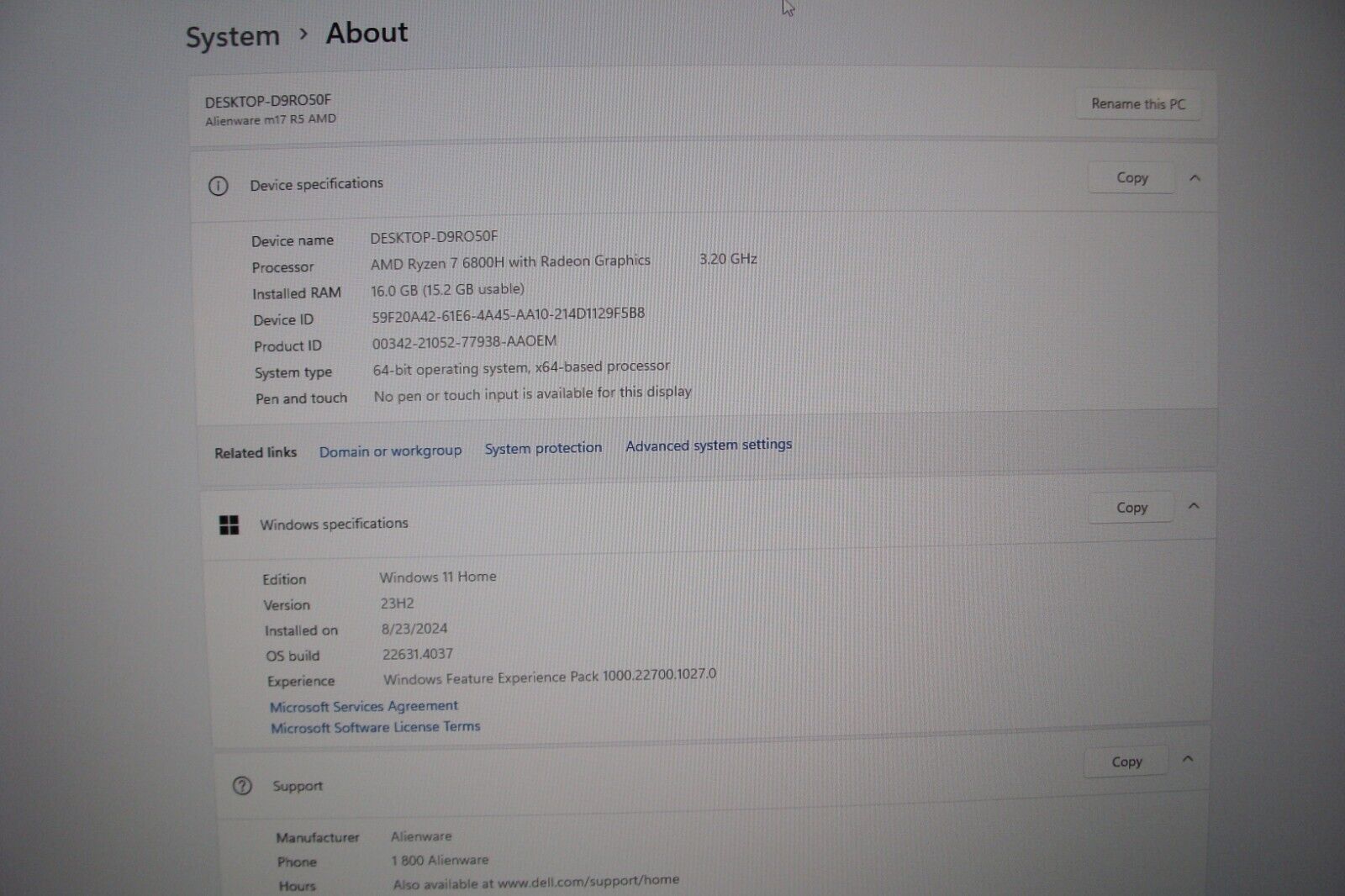This screenshot has width=1345, height=896.
Task: Select the Device ID value 59F20A42-61E6-4A45-AA10-214D1129F5B8
Action: coord(509,314)
